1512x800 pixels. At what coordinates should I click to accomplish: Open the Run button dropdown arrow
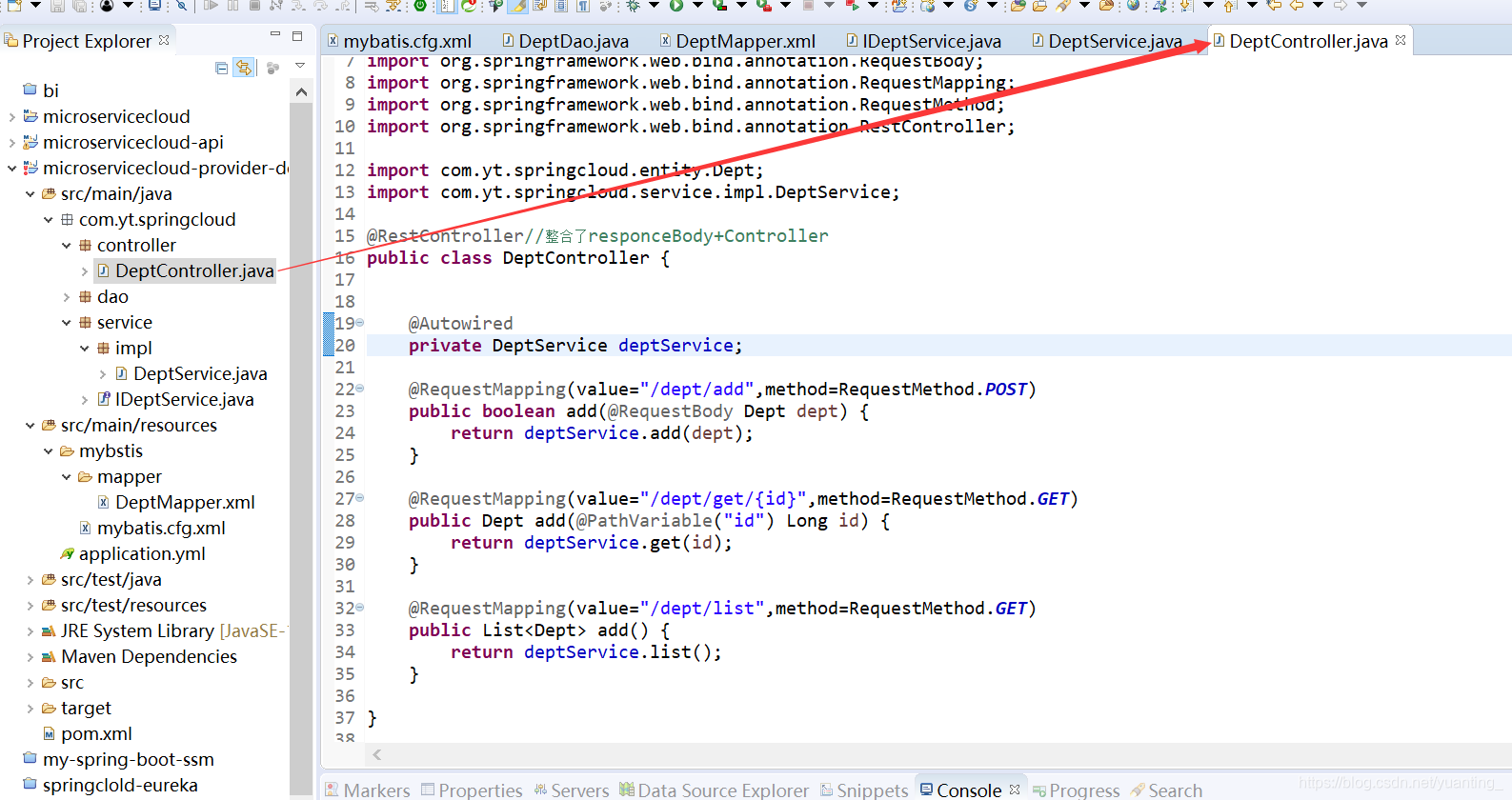click(697, 6)
